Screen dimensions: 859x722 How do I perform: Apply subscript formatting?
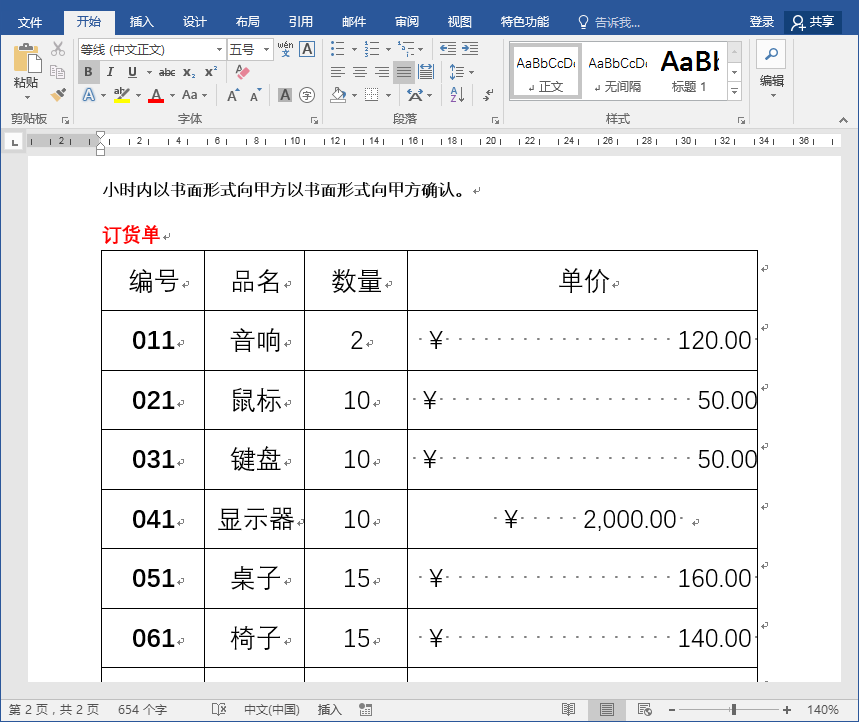coord(190,72)
